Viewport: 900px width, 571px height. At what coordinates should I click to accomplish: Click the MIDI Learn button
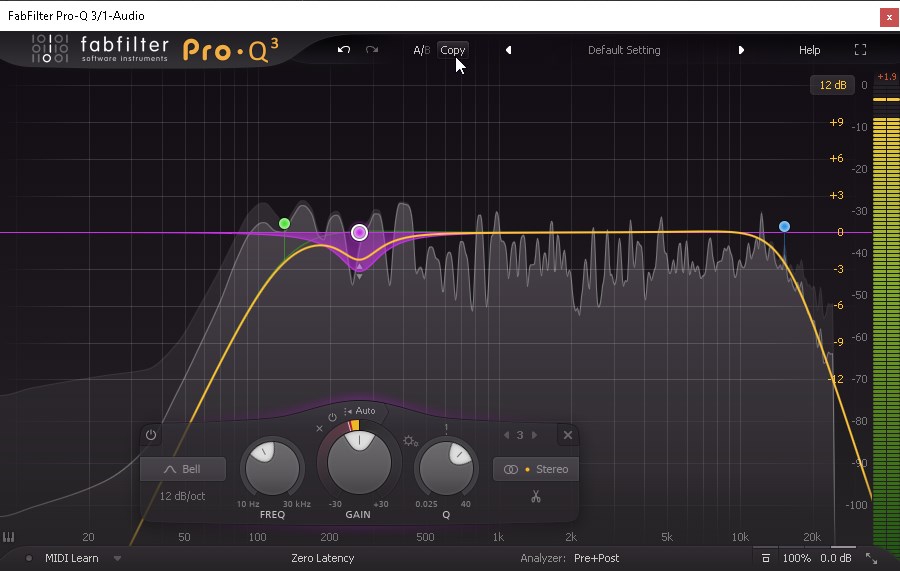[x=72, y=558]
